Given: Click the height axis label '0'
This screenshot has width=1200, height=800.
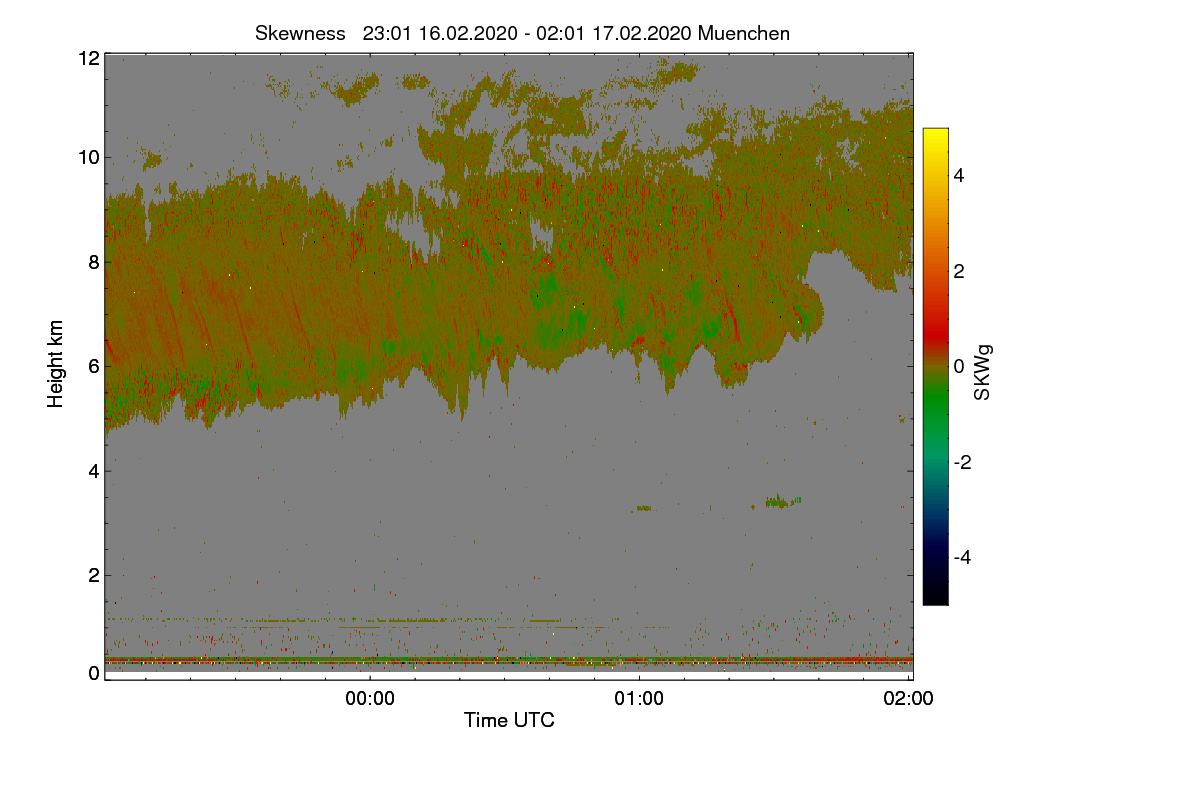Looking at the screenshot, I should coord(94,673).
